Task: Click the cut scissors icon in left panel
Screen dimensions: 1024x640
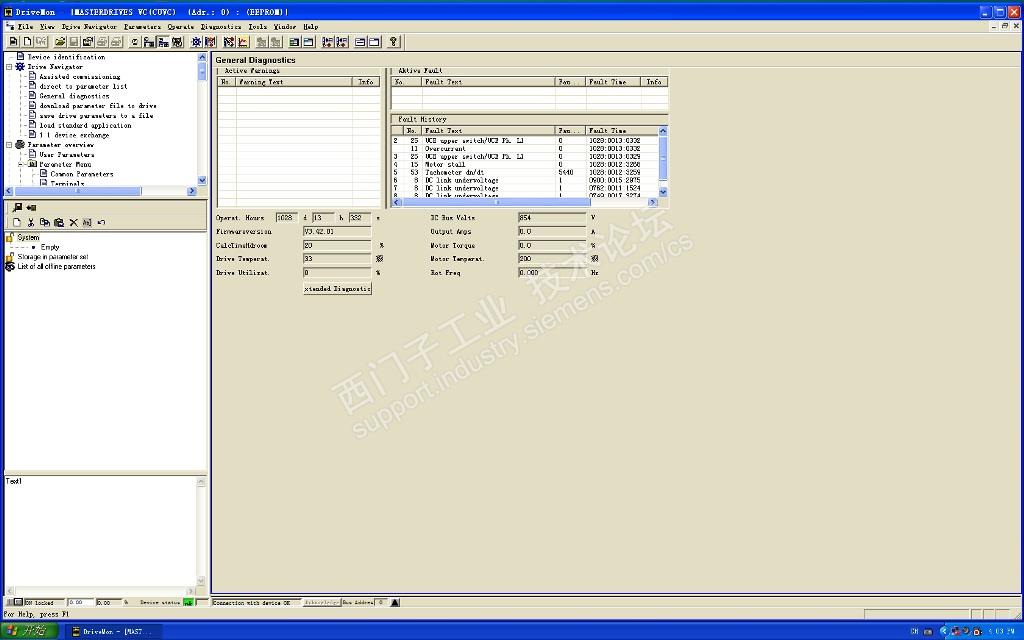Action: point(31,223)
